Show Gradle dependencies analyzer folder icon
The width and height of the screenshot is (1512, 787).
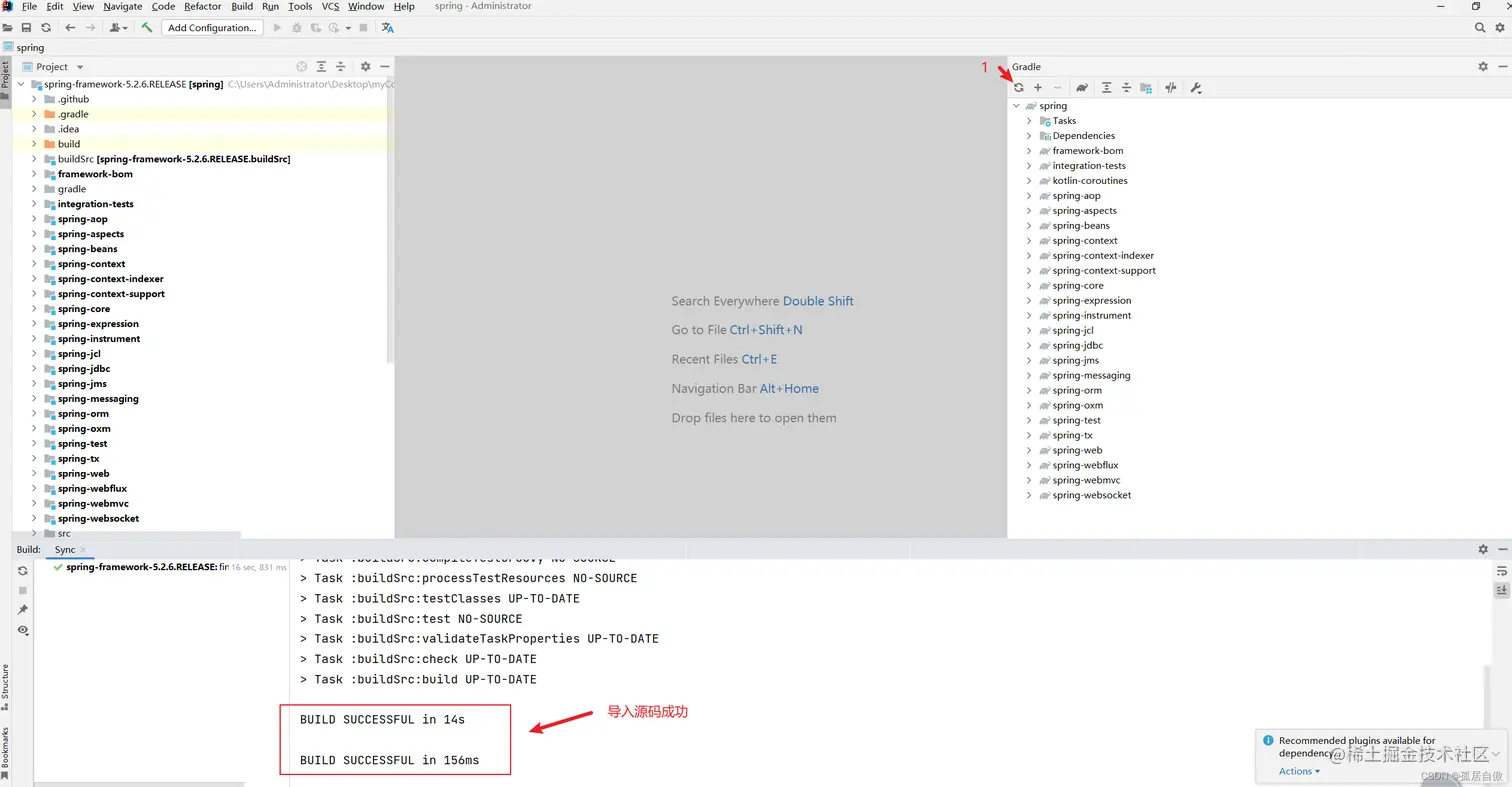point(1146,88)
